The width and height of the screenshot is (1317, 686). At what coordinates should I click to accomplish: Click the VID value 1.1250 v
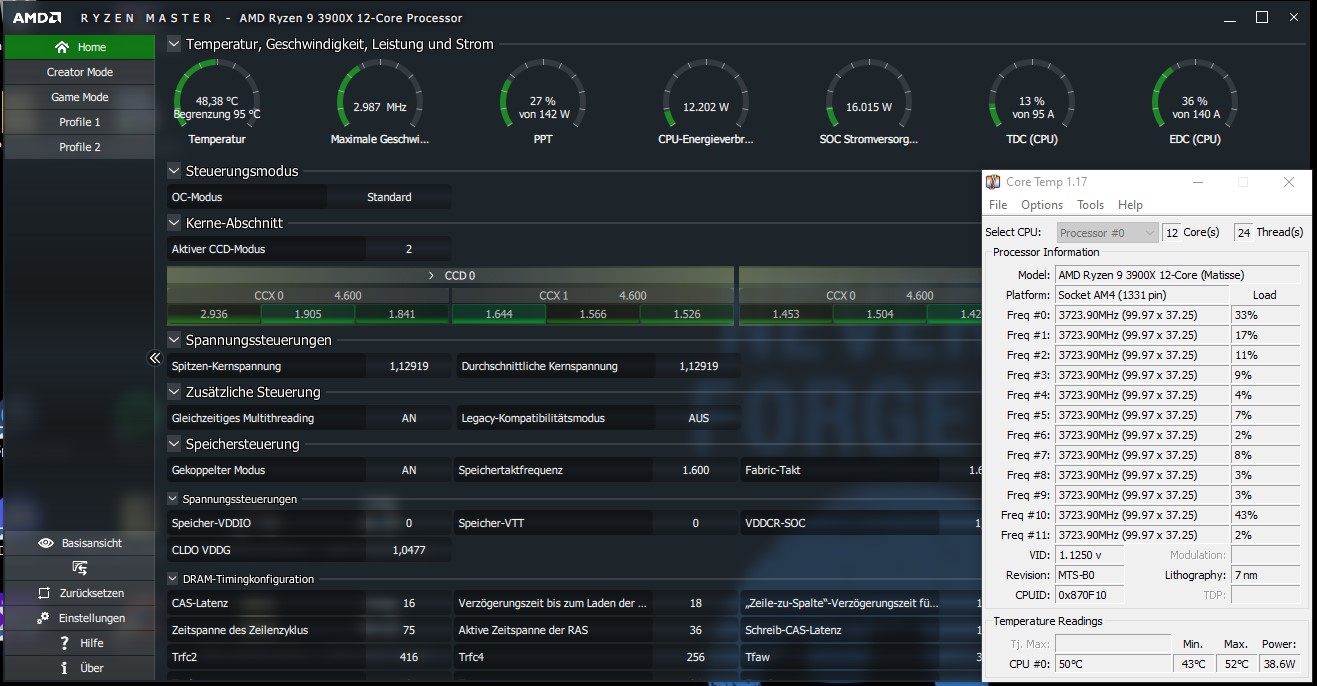pos(1089,555)
